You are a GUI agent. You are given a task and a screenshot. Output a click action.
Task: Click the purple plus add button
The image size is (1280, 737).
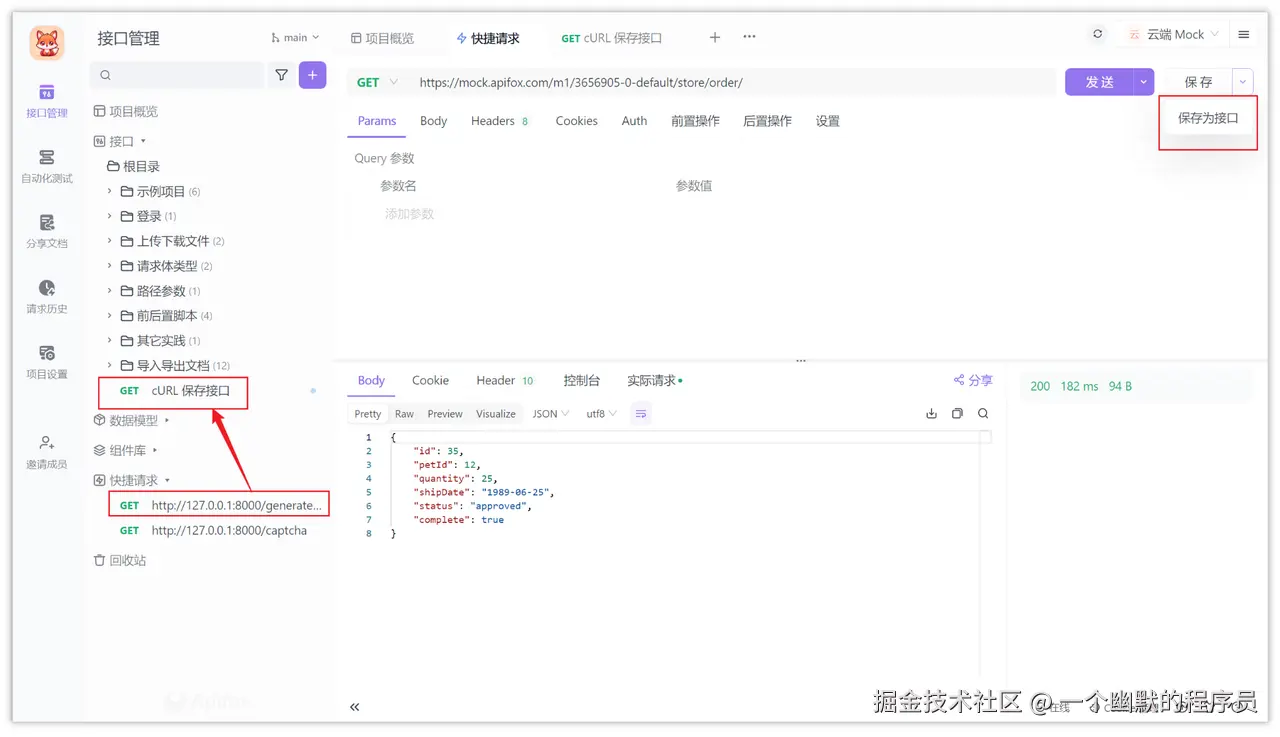coord(313,75)
